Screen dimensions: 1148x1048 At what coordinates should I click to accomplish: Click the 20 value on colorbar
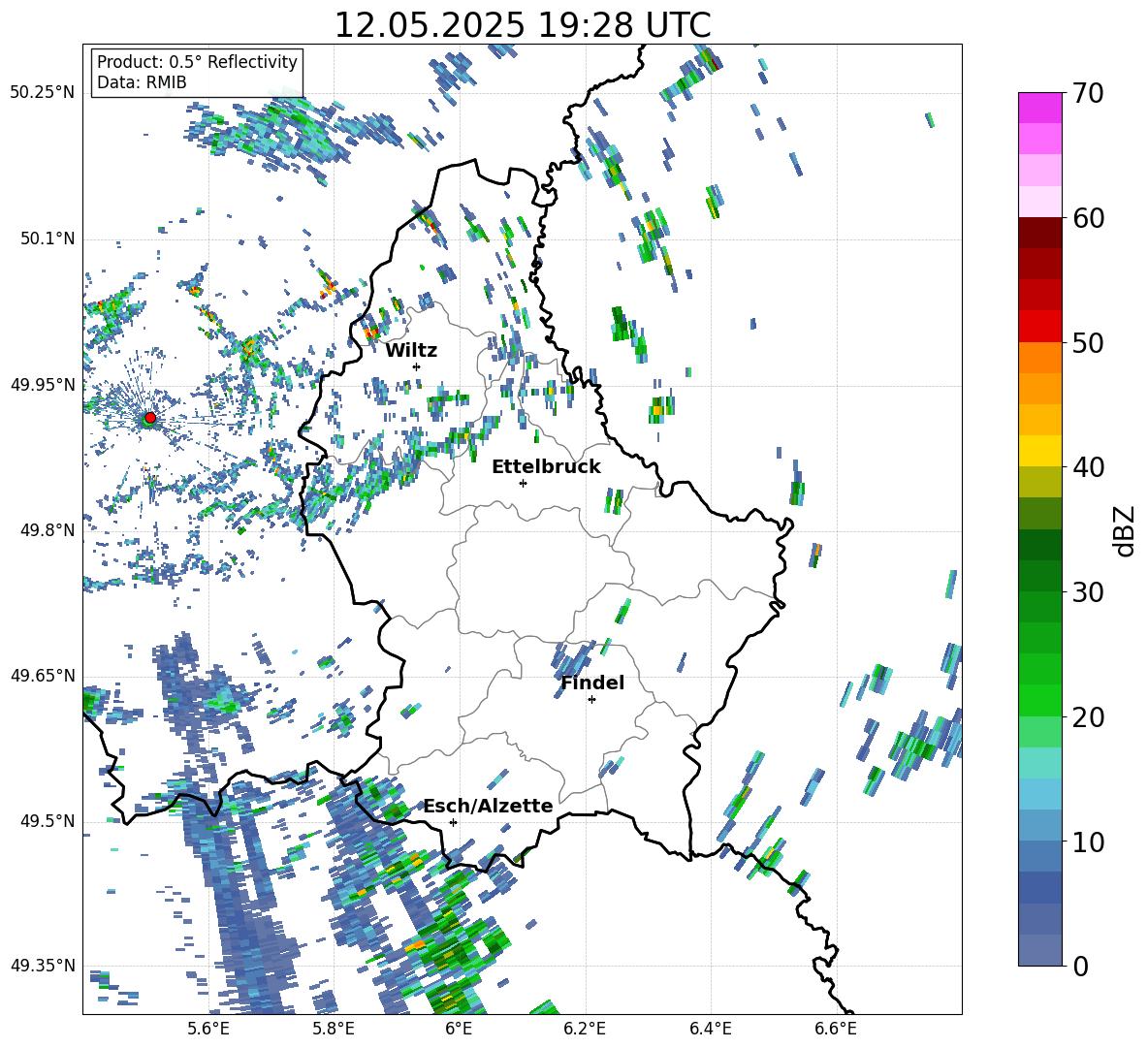[1088, 717]
